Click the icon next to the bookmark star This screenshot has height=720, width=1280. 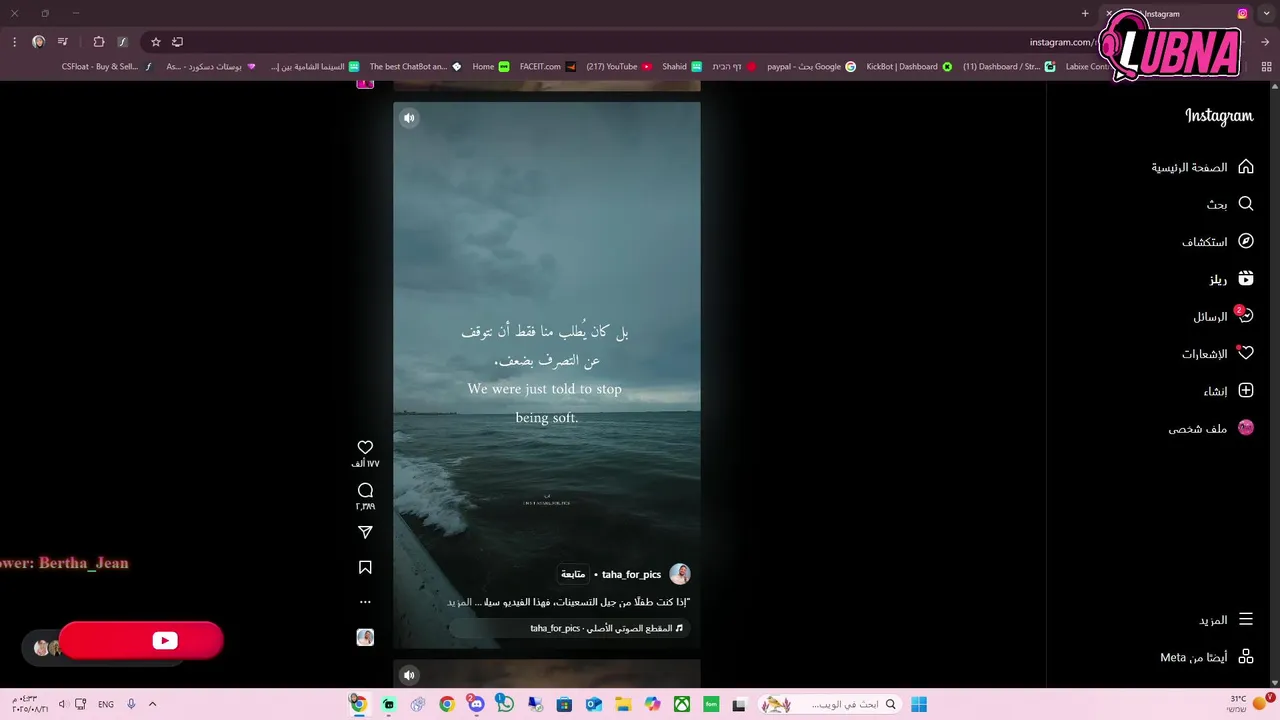[x=177, y=42]
